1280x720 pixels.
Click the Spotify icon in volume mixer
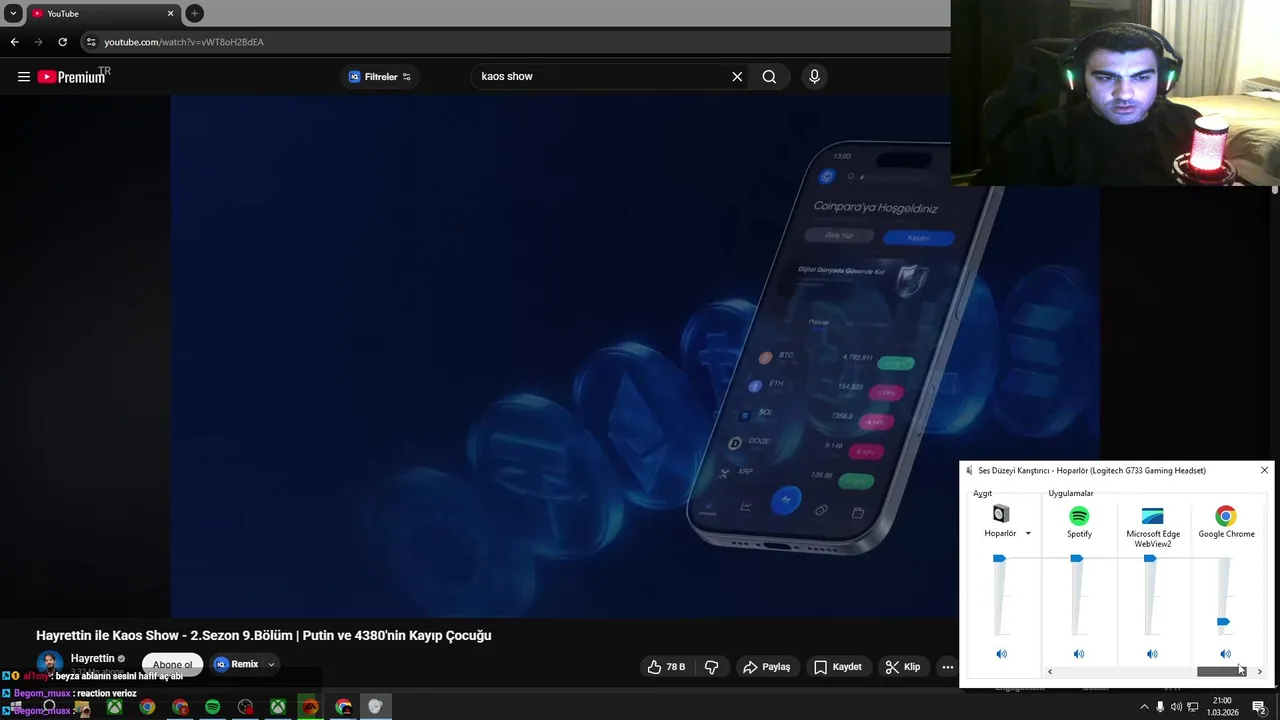(x=1079, y=516)
